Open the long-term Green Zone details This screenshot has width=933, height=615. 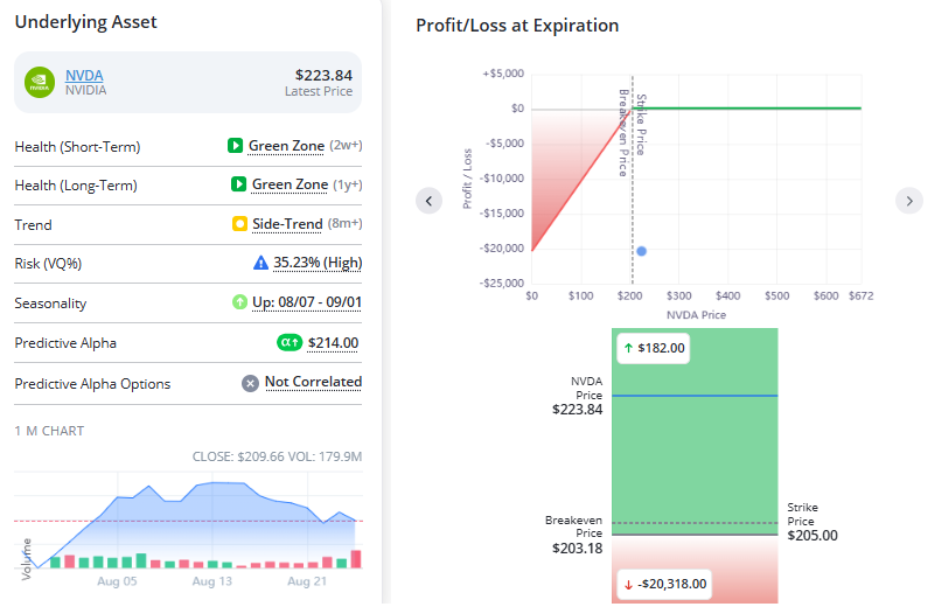coord(290,184)
